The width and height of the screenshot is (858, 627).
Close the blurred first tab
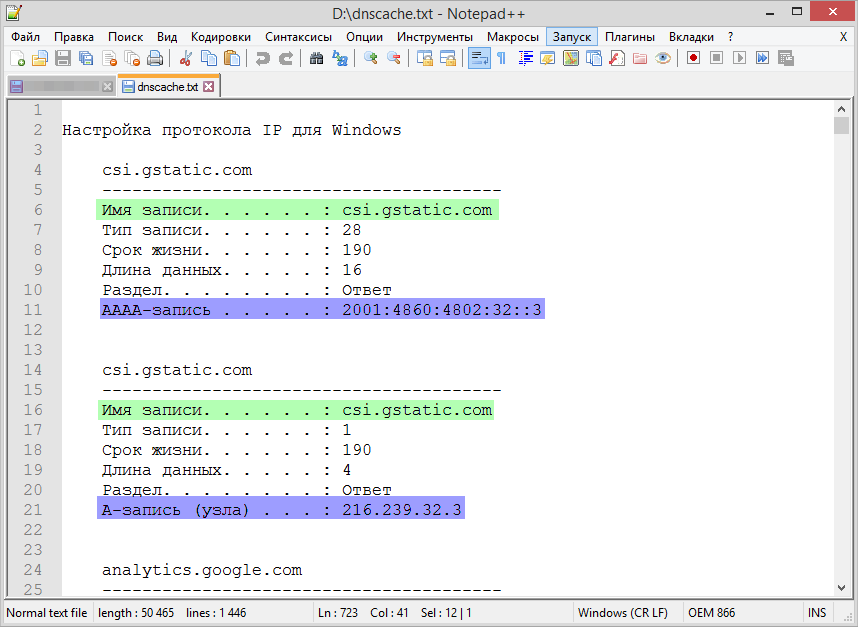[x=107, y=87]
